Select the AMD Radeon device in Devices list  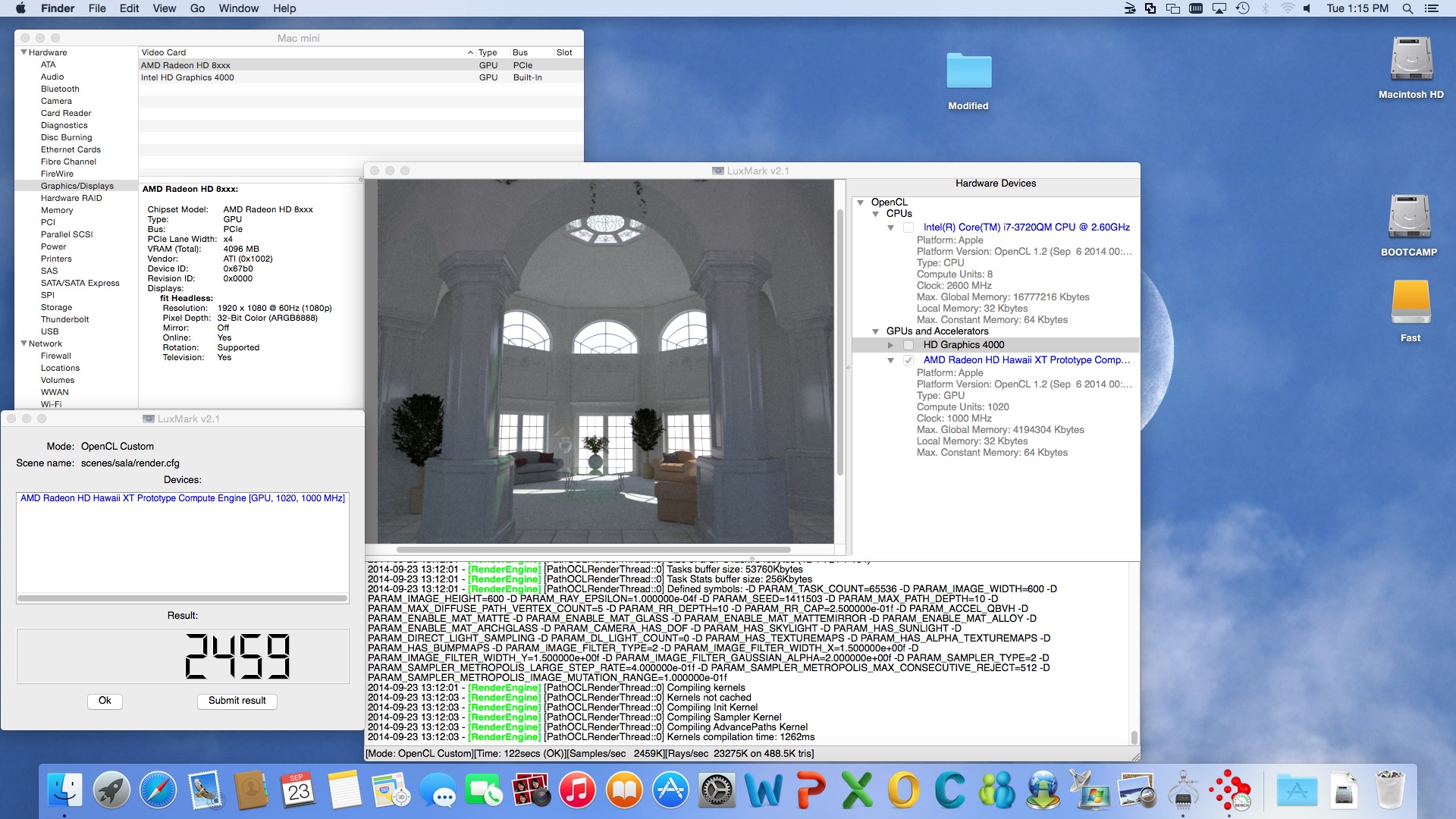tap(183, 498)
